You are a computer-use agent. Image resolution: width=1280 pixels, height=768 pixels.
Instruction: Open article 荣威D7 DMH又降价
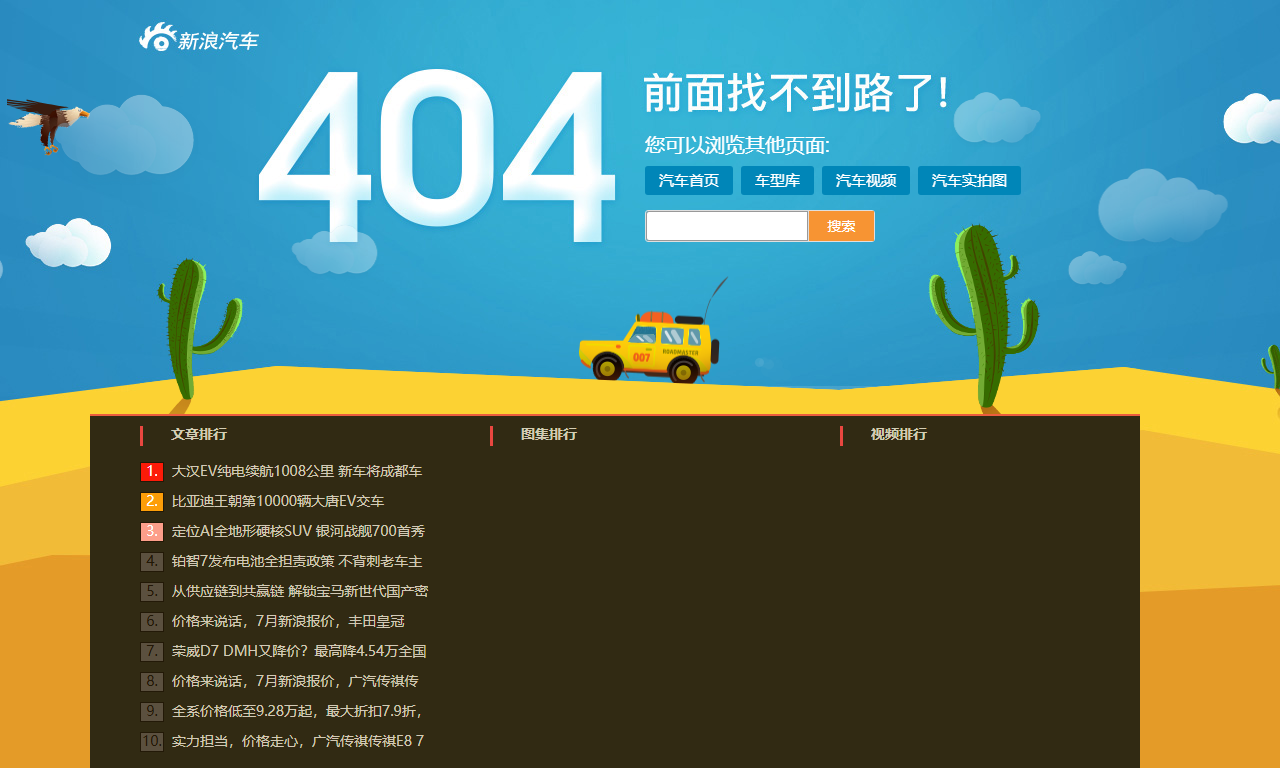[299, 651]
